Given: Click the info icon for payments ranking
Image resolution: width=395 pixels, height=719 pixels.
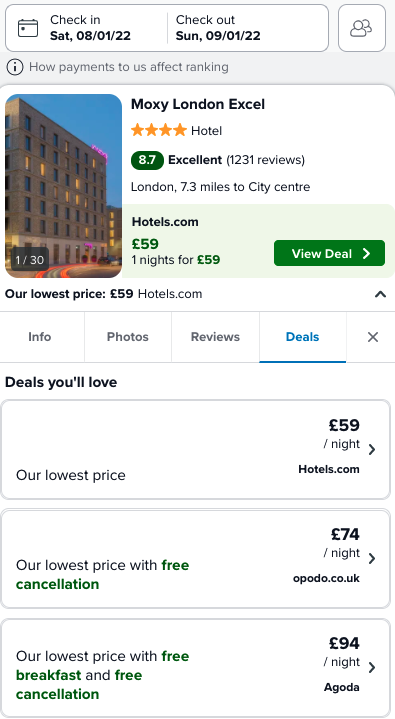Looking at the screenshot, I should pos(15,67).
